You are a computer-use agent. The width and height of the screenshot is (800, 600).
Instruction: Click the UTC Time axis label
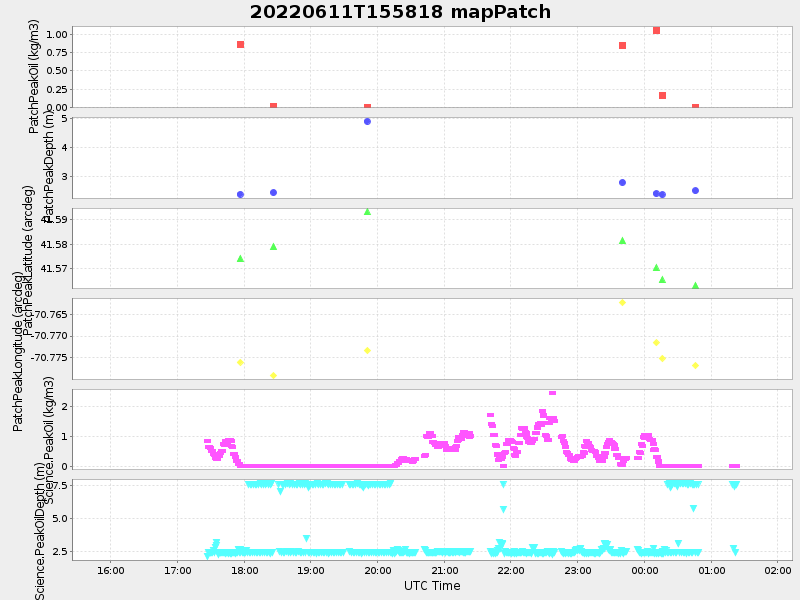tap(432, 586)
